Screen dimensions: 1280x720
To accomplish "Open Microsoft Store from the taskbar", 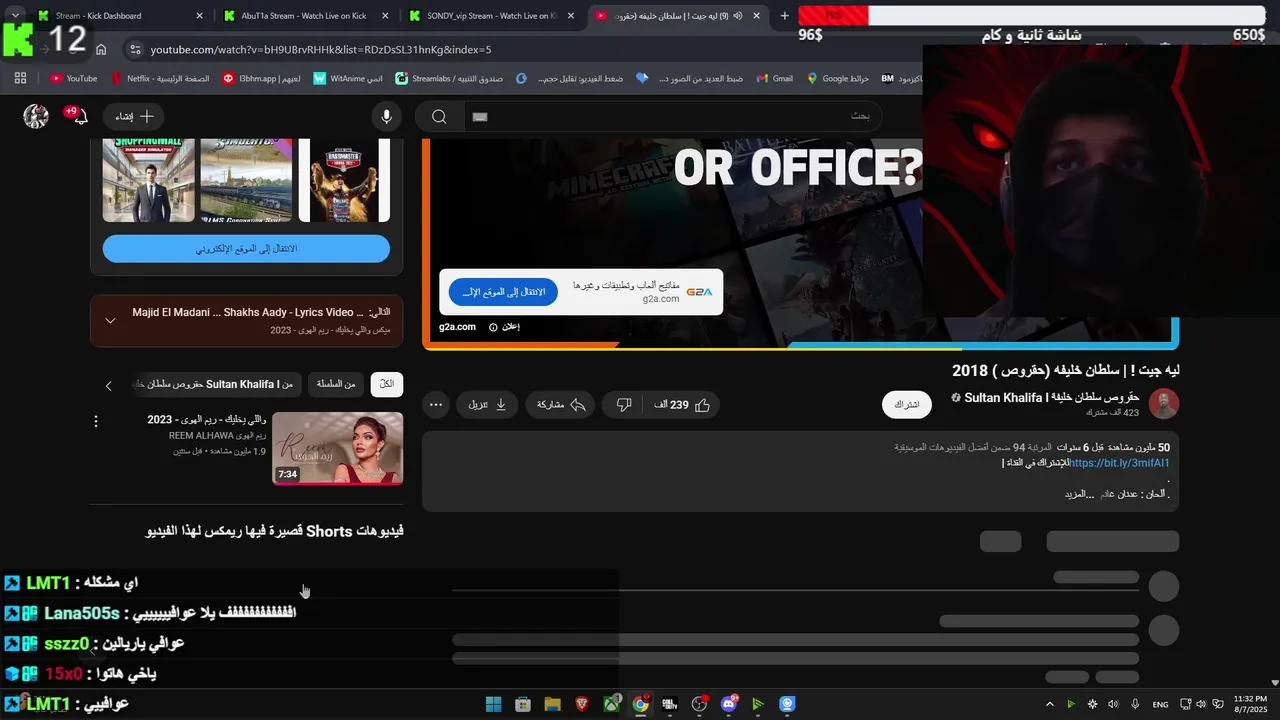I will (x=523, y=704).
